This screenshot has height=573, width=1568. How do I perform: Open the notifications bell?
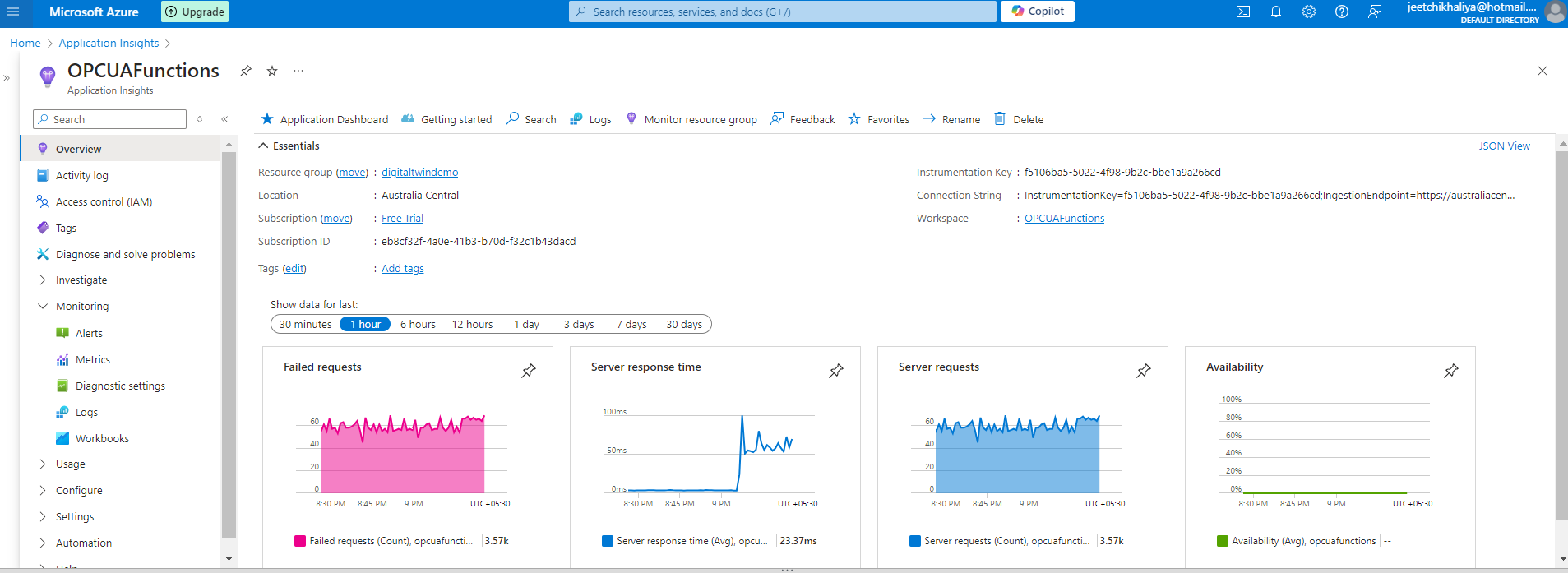tap(1276, 12)
